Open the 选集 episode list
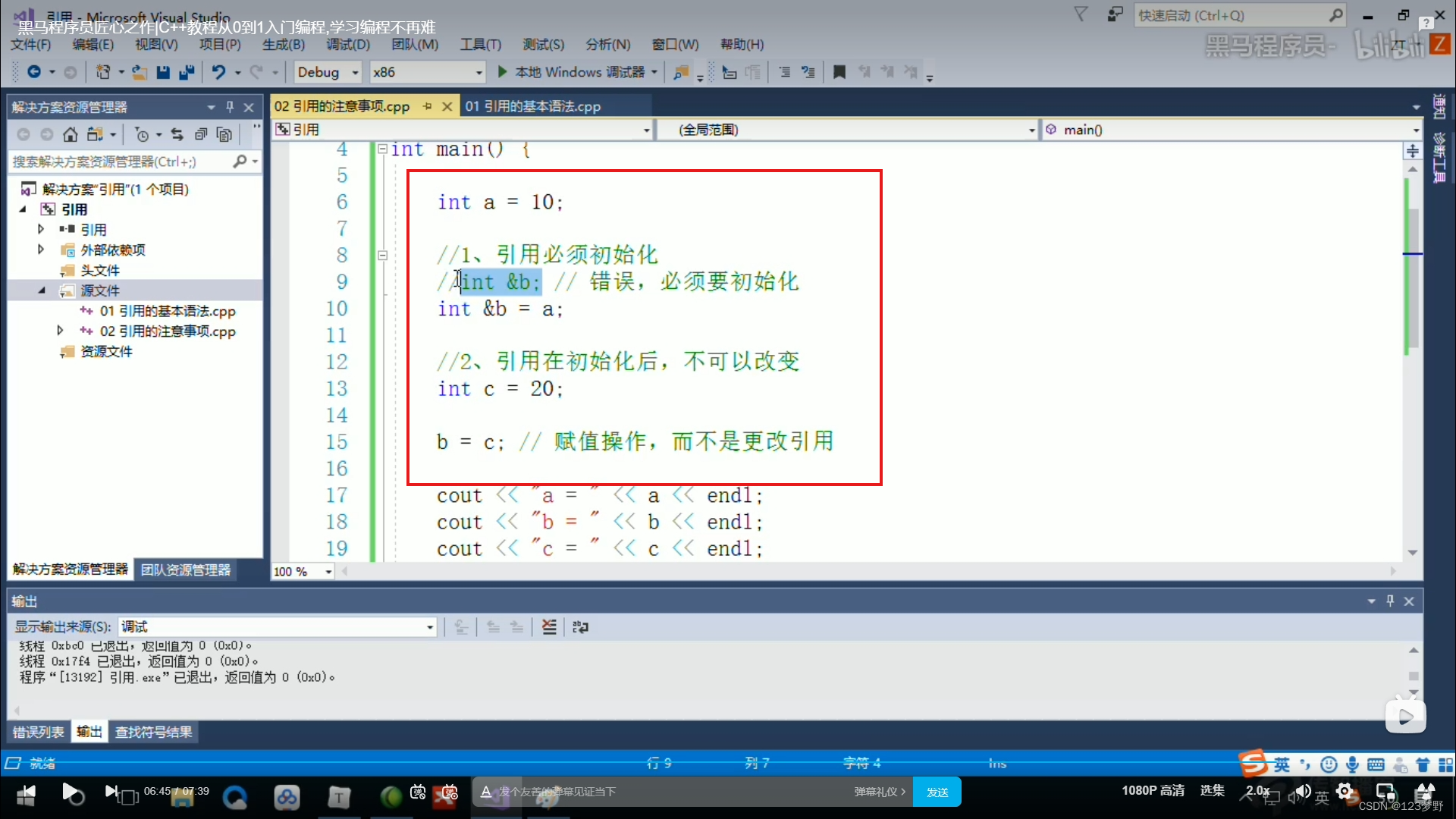1456x819 pixels. tap(1212, 790)
